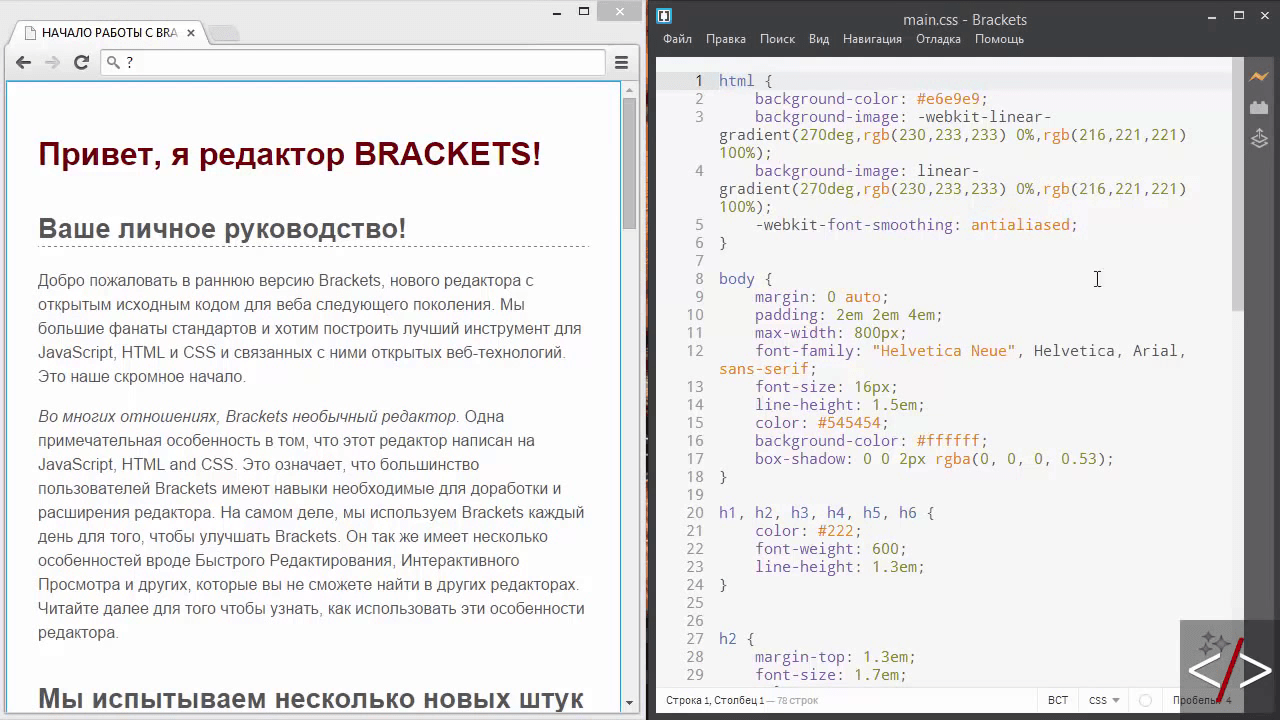The width and height of the screenshot is (1280, 720).
Task: Click search magnifier in Chrome address bar
Action: (x=113, y=62)
